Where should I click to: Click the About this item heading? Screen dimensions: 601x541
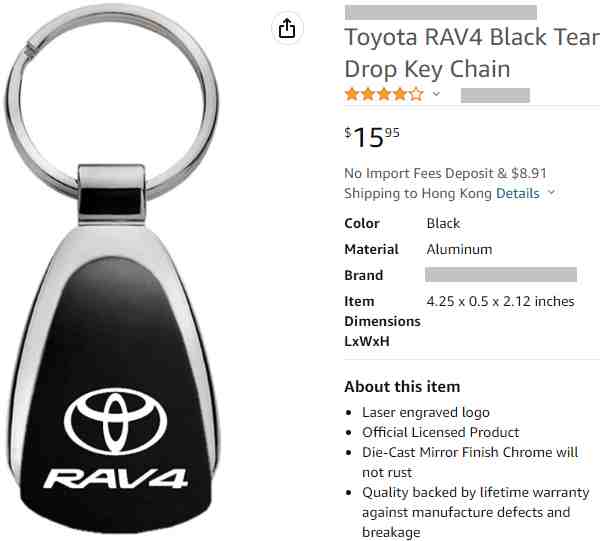[x=402, y=386]
